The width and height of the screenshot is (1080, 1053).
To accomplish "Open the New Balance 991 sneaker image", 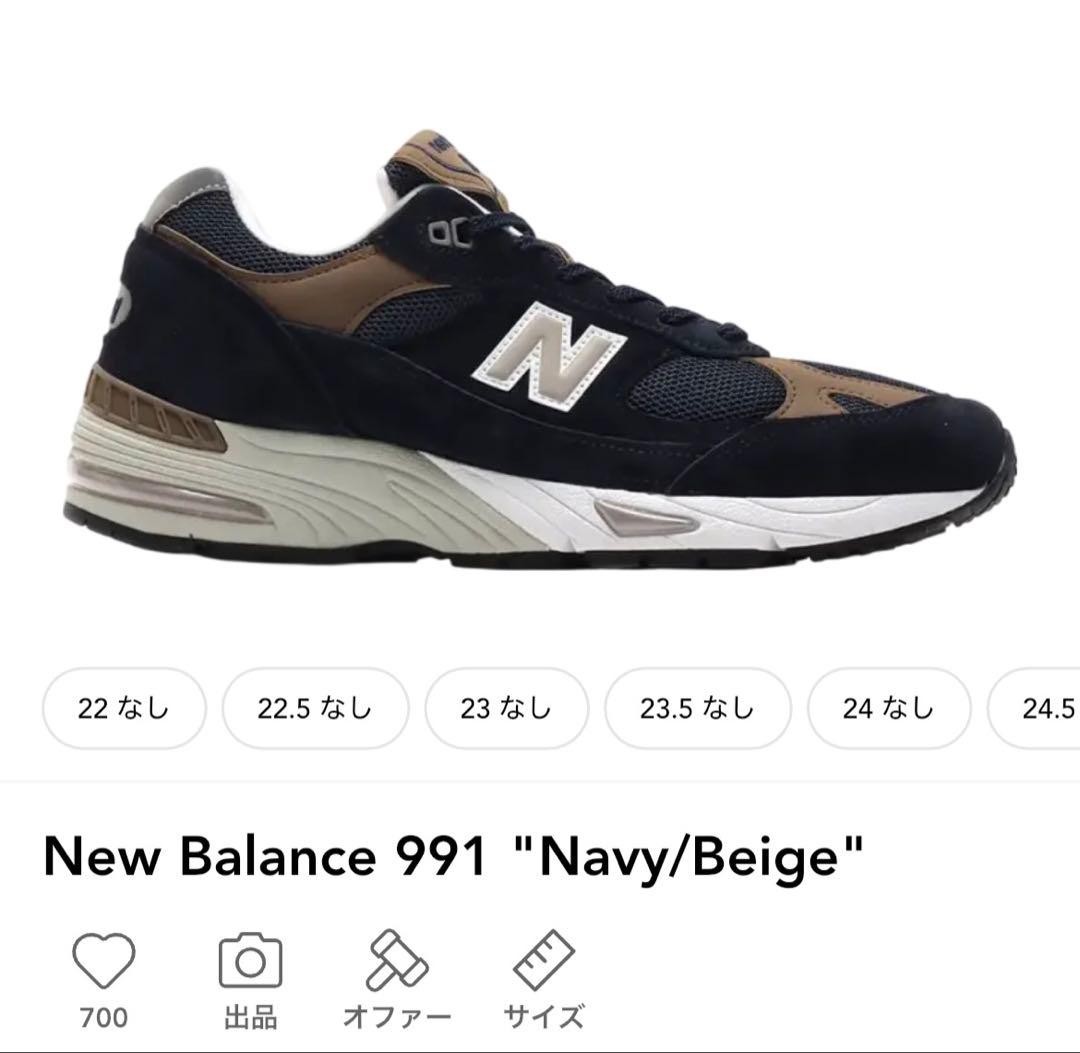I will pyautogui.click(x=540, y=348).
